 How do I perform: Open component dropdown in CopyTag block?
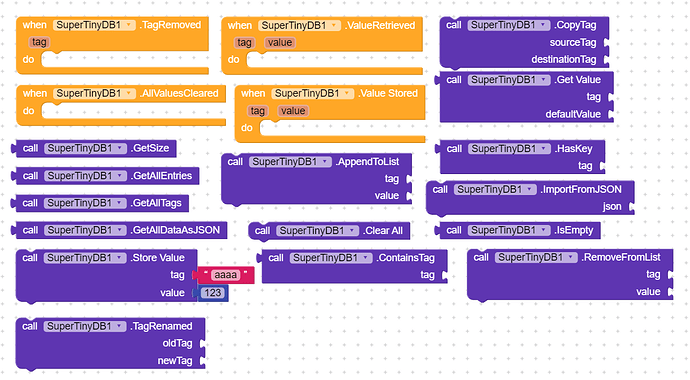(509, 25)
